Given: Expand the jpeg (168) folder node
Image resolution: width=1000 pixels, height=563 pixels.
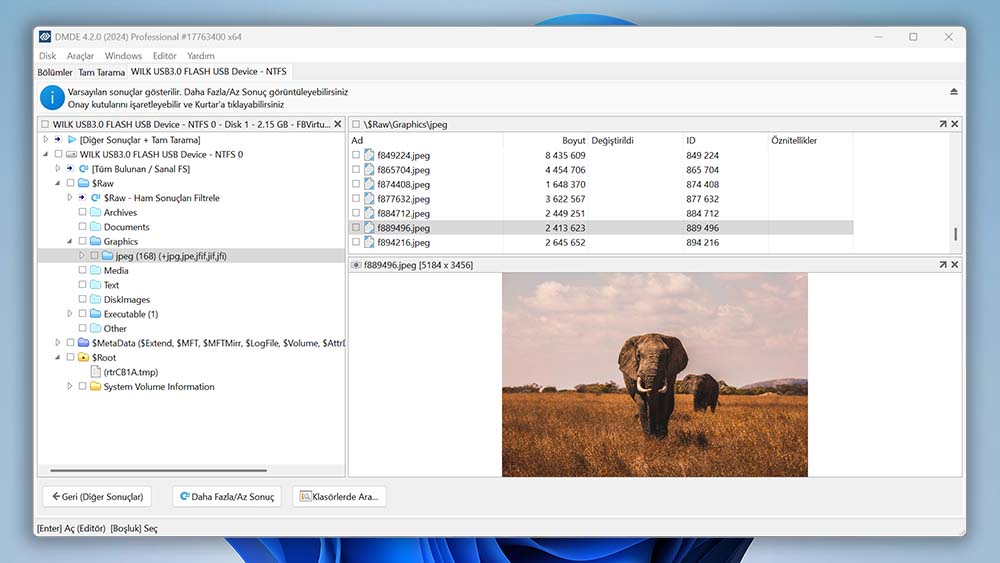Looking at the screenshot, I should (x=82, y=256).
